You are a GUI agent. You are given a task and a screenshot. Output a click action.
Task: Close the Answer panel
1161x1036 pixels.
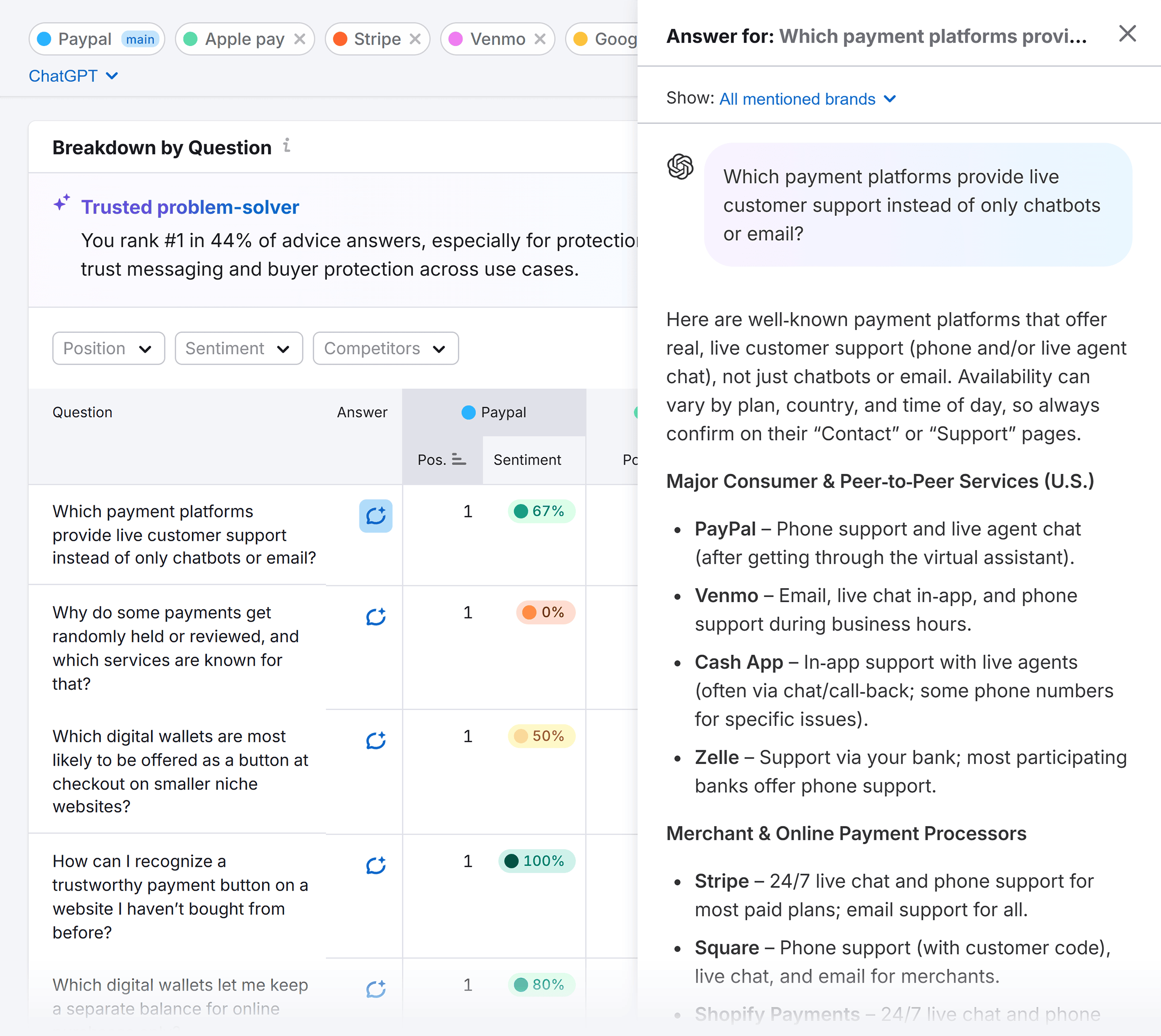point(1127,34)
